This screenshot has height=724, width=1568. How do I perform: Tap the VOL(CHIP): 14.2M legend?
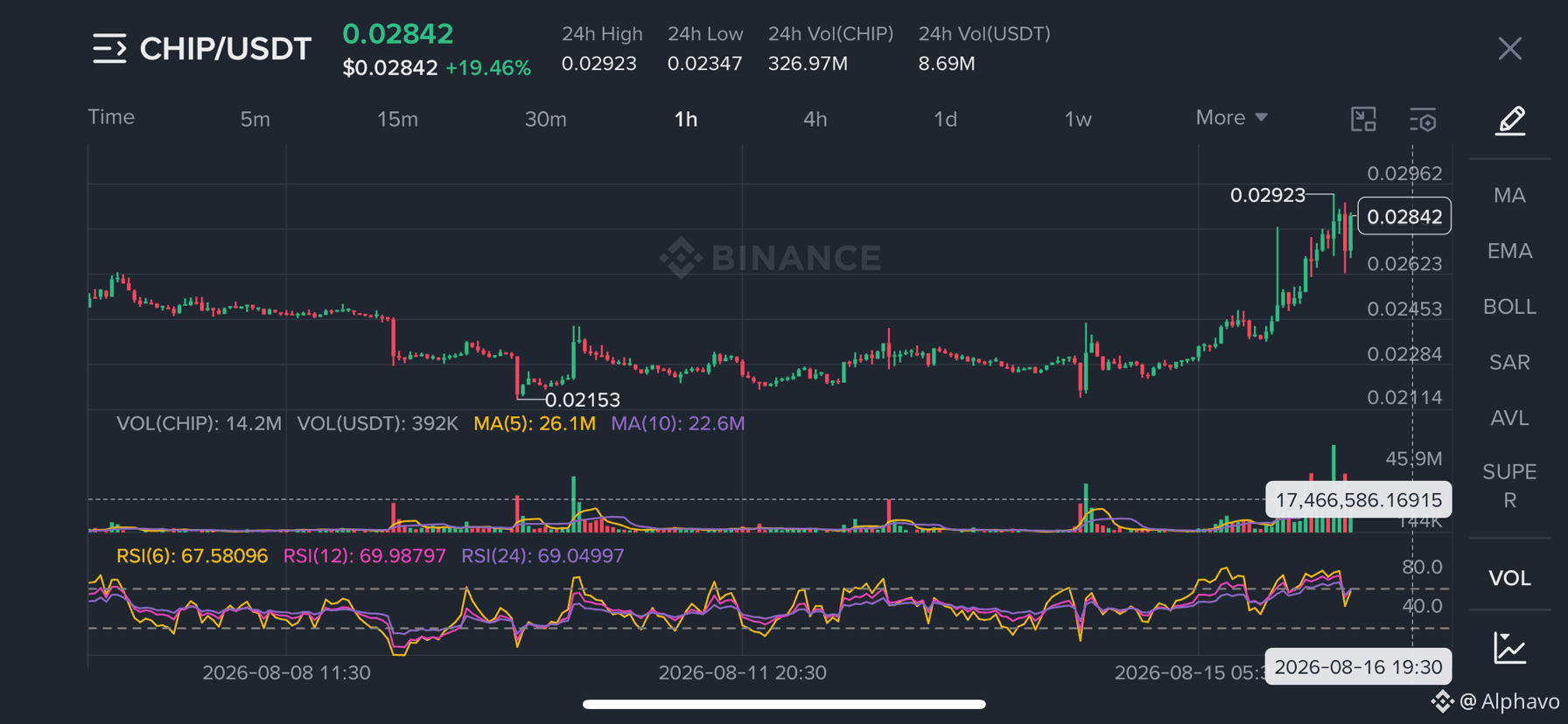tap(199, 424)
